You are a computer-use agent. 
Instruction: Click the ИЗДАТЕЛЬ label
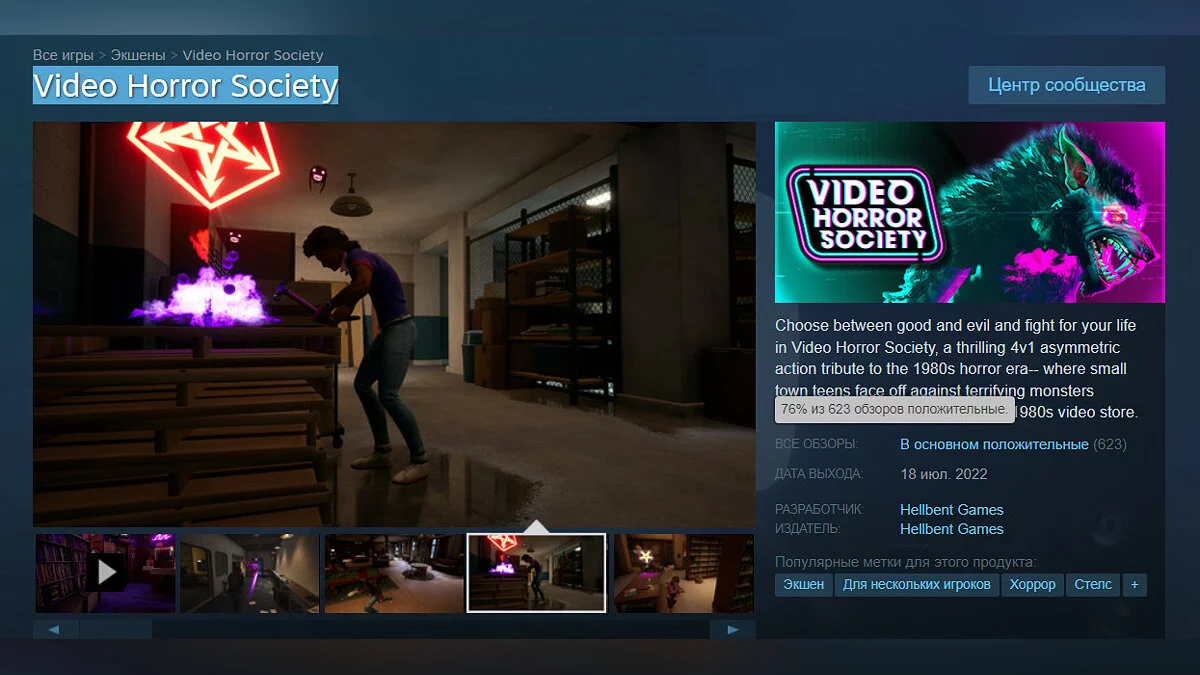808,529
